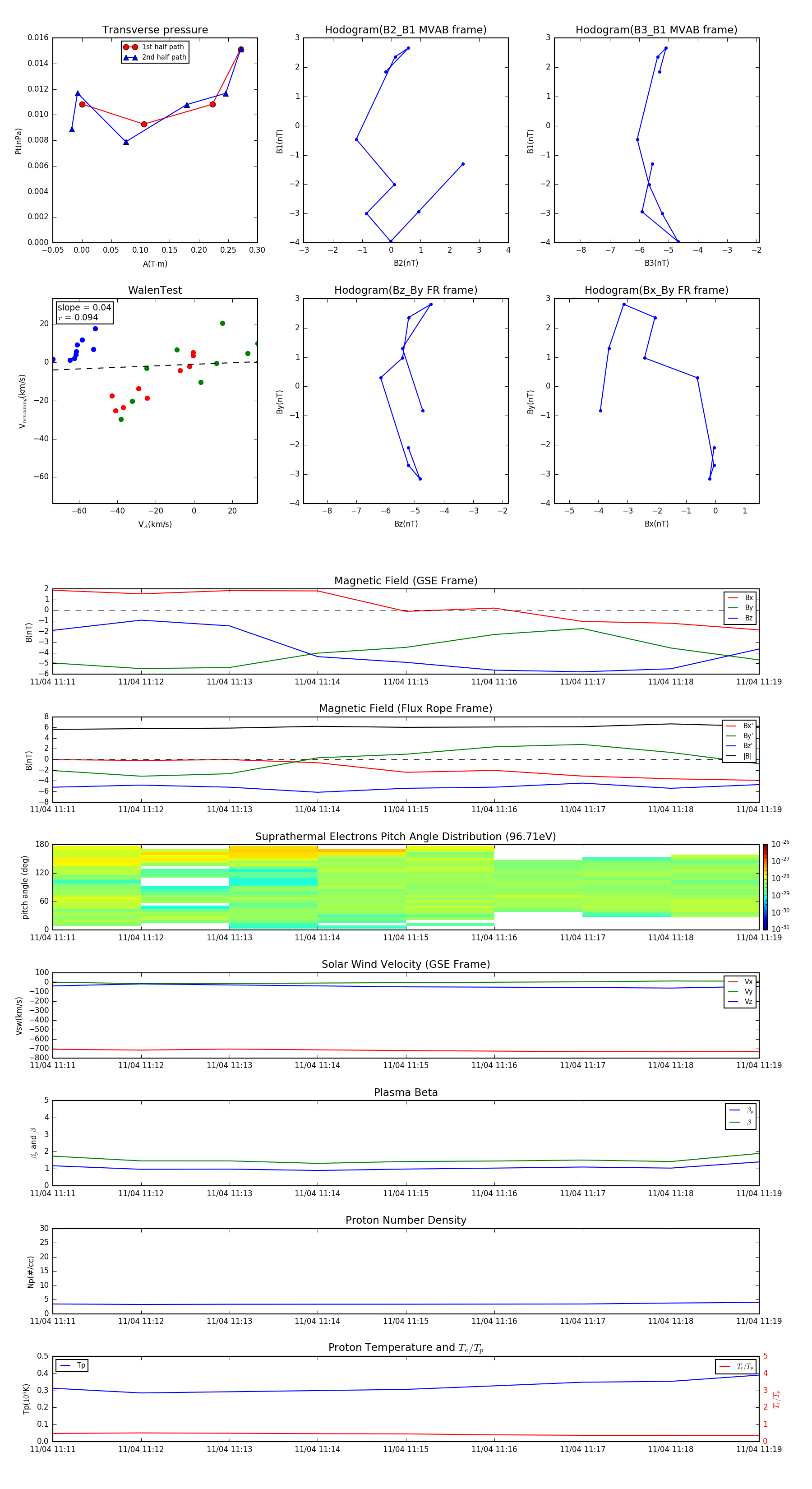Image resolution: width=812 pixels, height=1489 pixels.
Task: Click the 'Np(#/cc)' axis label
Action: (x=31, y=1272)
